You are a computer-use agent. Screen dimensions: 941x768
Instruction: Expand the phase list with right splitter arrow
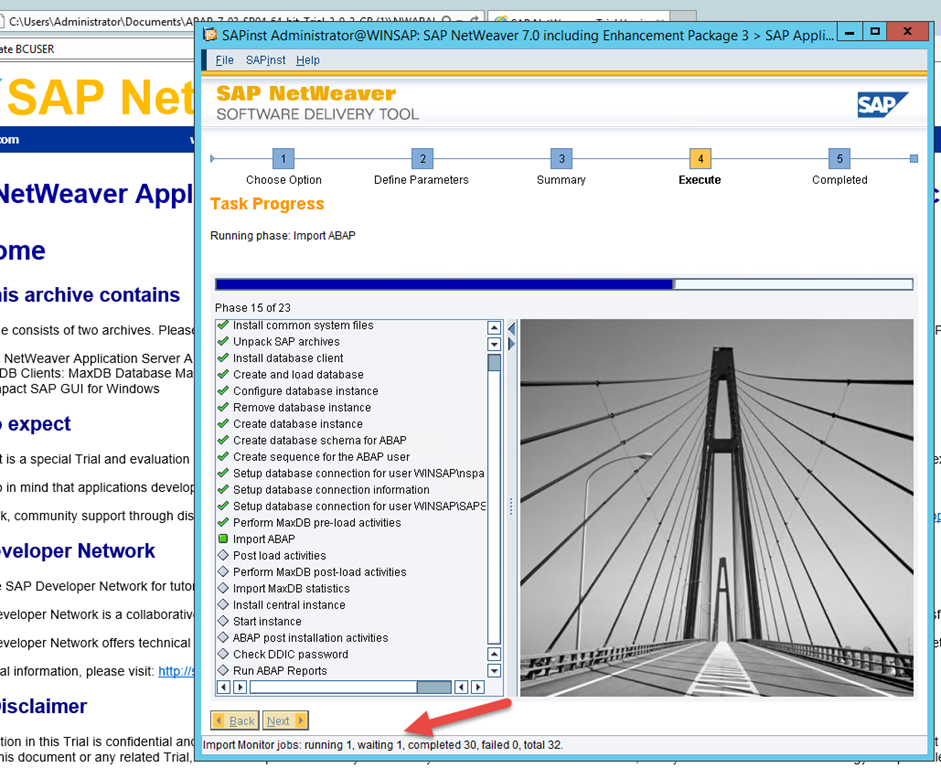click(x=512, y=344)
